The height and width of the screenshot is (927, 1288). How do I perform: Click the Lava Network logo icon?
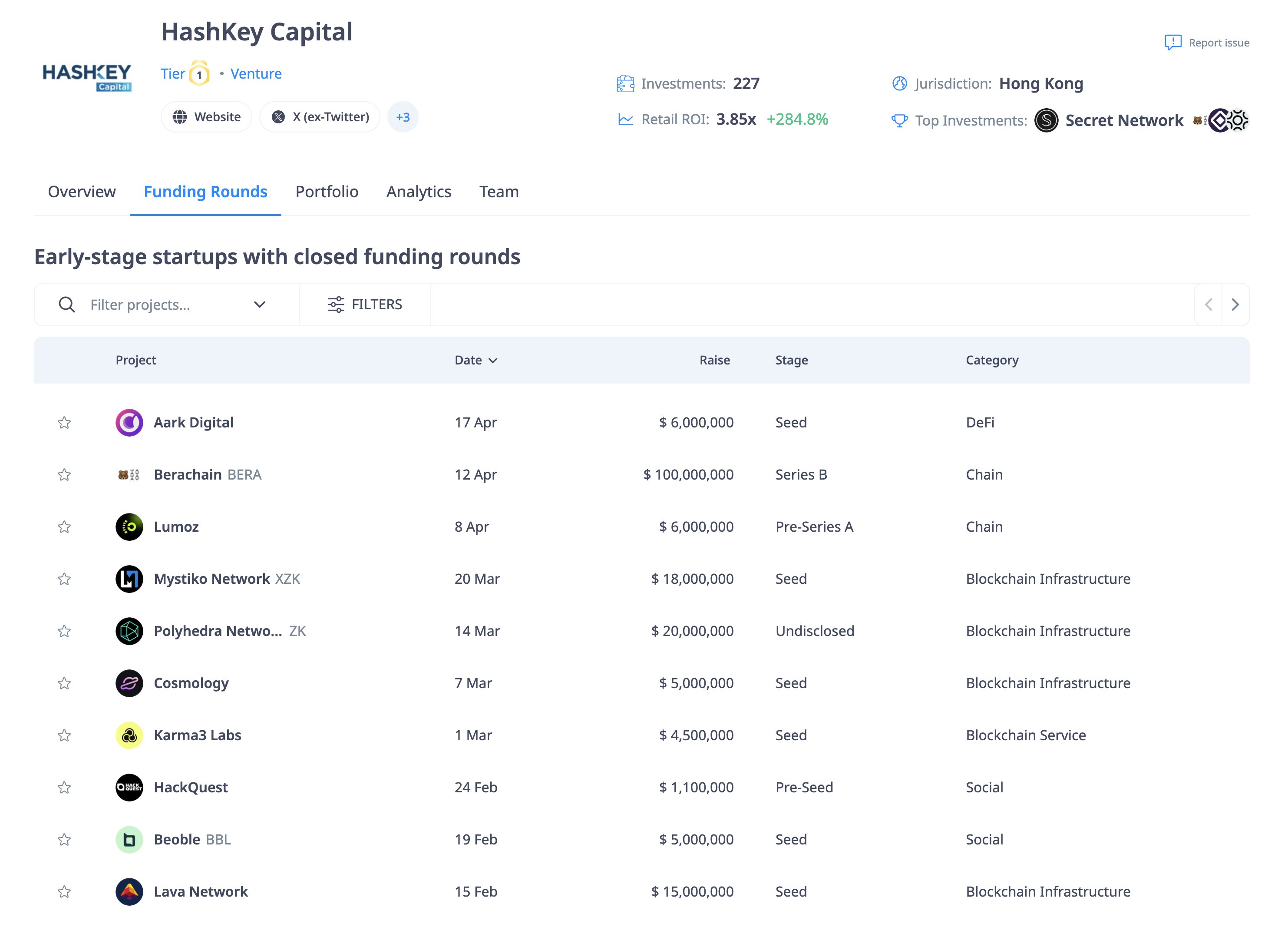point(129,891)
